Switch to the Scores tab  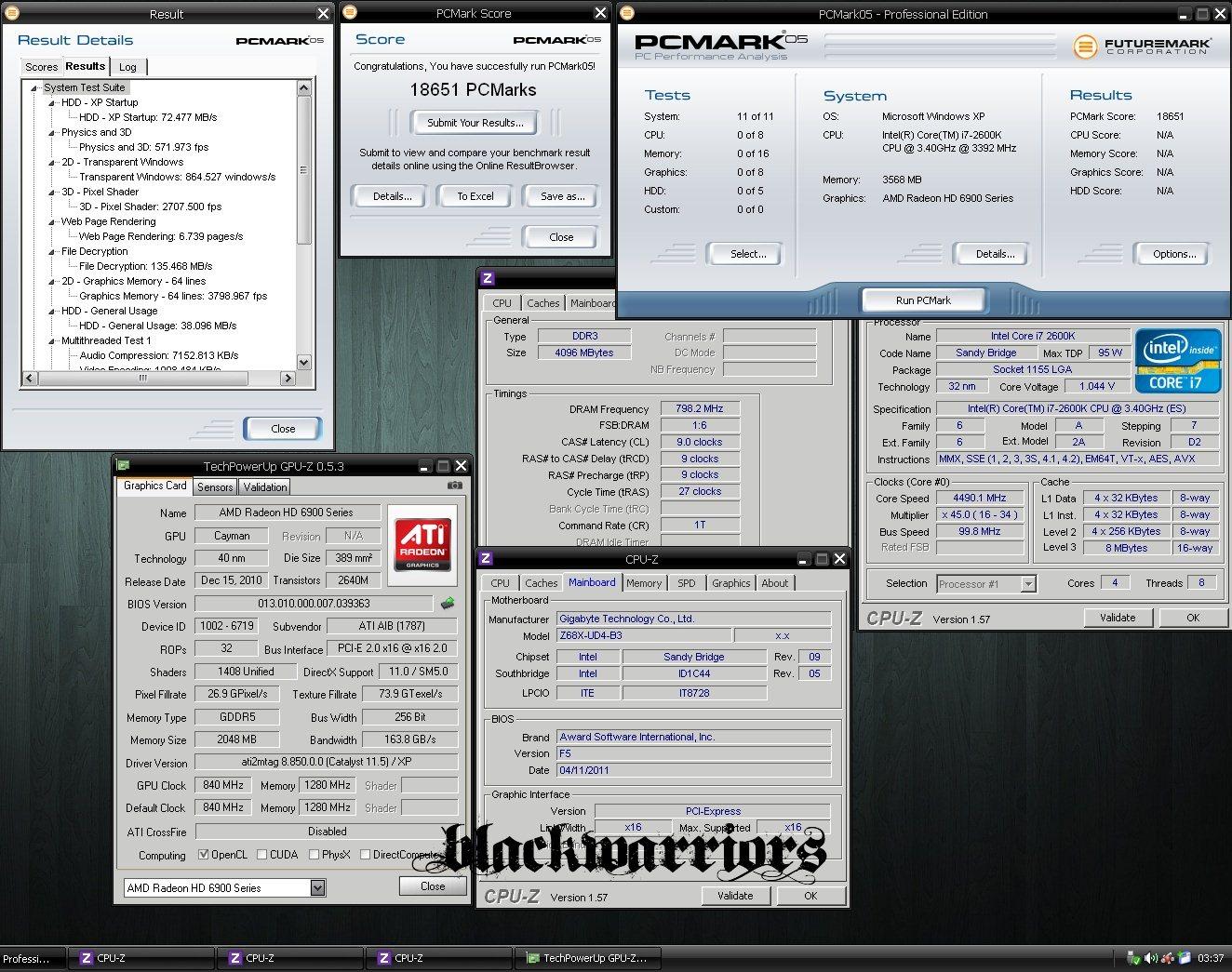(41, 67)
